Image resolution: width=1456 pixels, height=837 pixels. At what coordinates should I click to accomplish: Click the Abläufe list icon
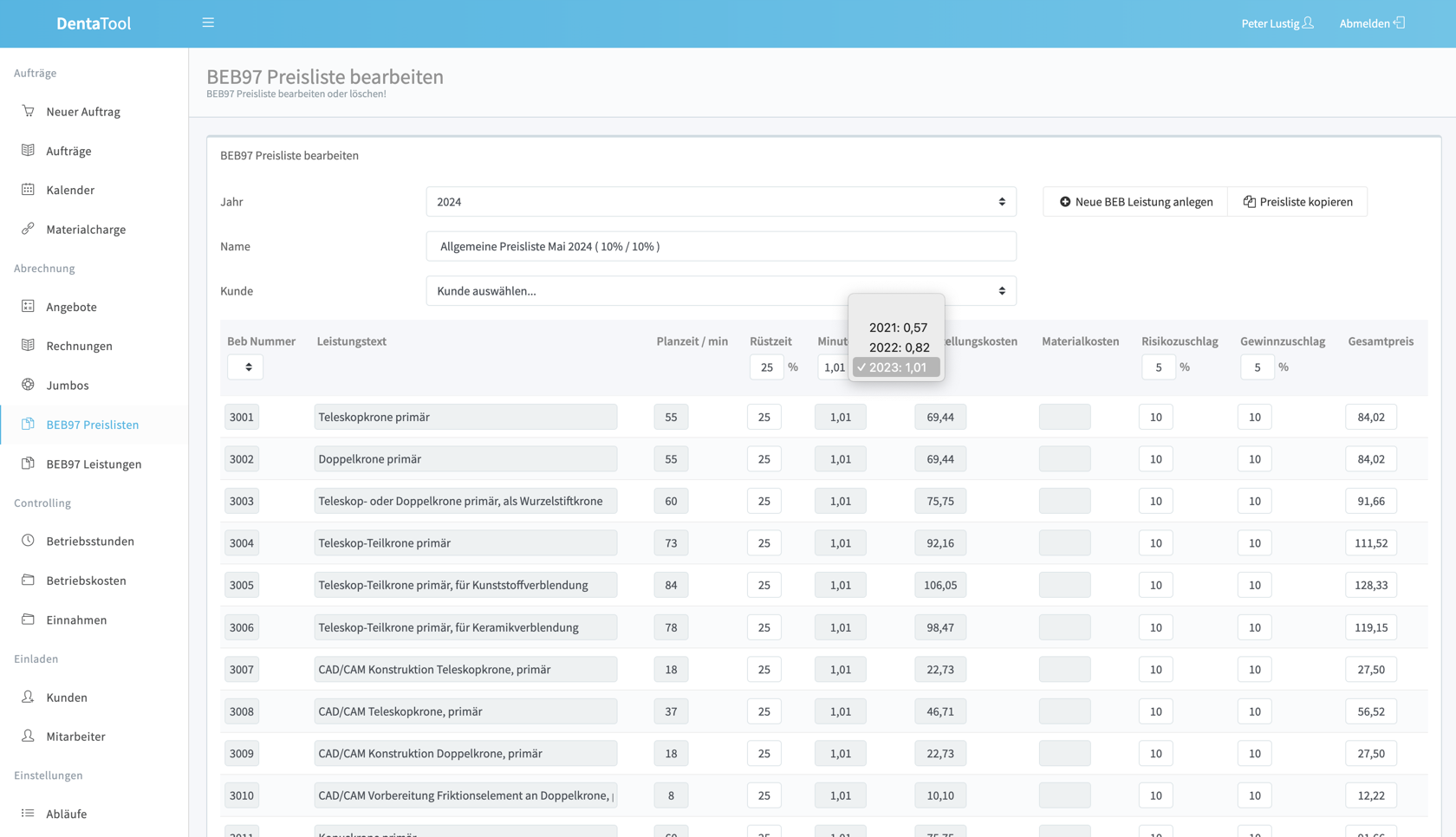click(28, 814)
